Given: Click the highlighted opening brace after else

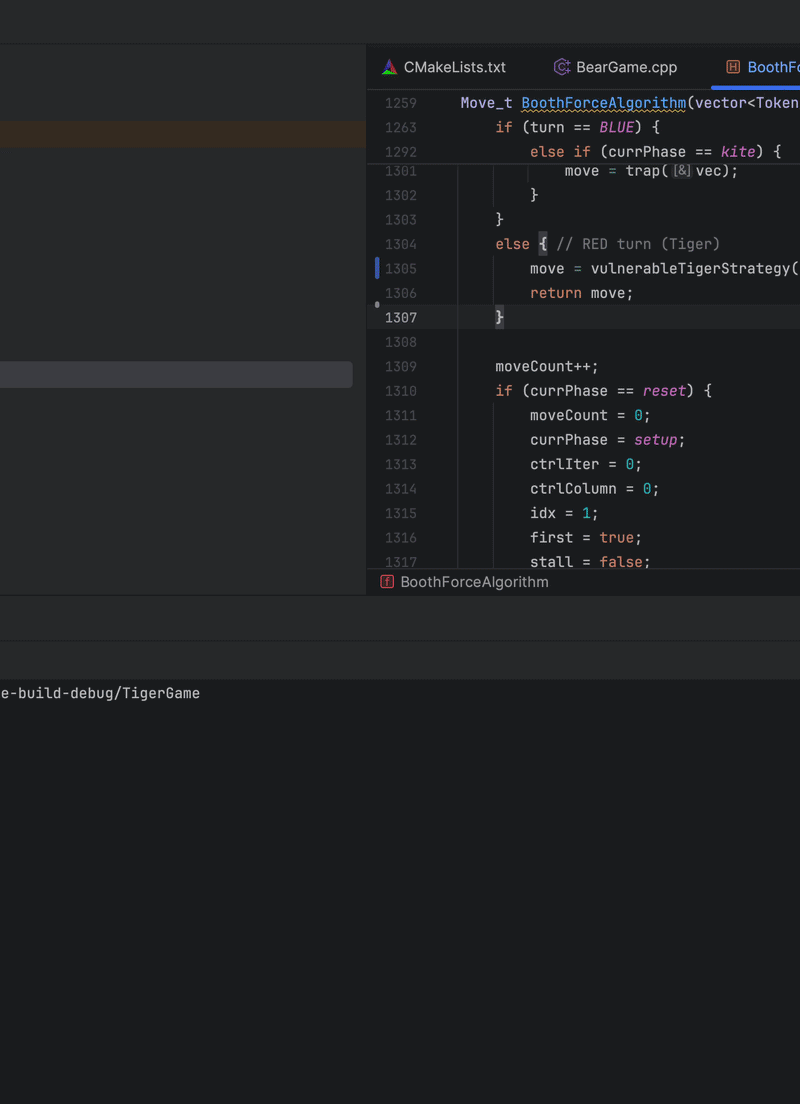Looking at the screenshot, I should tap(543, 244).
